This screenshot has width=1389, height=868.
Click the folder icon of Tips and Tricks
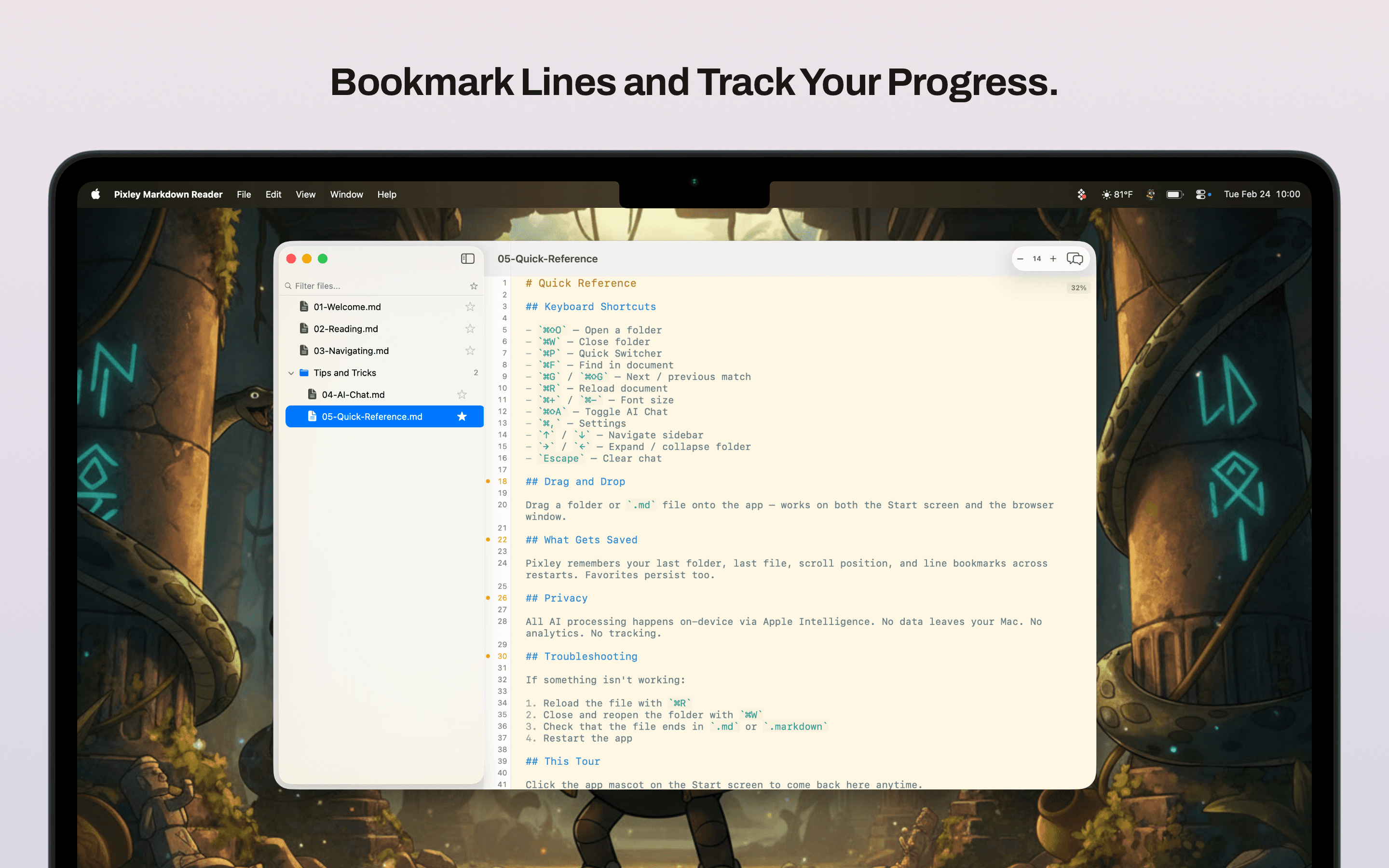point(304,372)
